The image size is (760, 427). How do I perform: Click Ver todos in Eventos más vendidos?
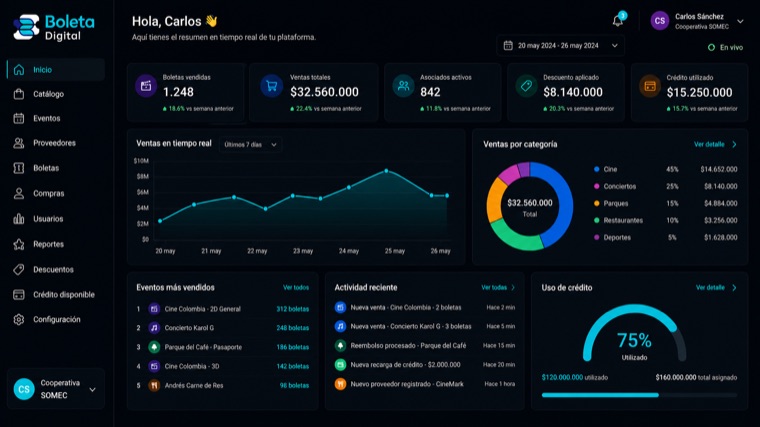point(296,287)
